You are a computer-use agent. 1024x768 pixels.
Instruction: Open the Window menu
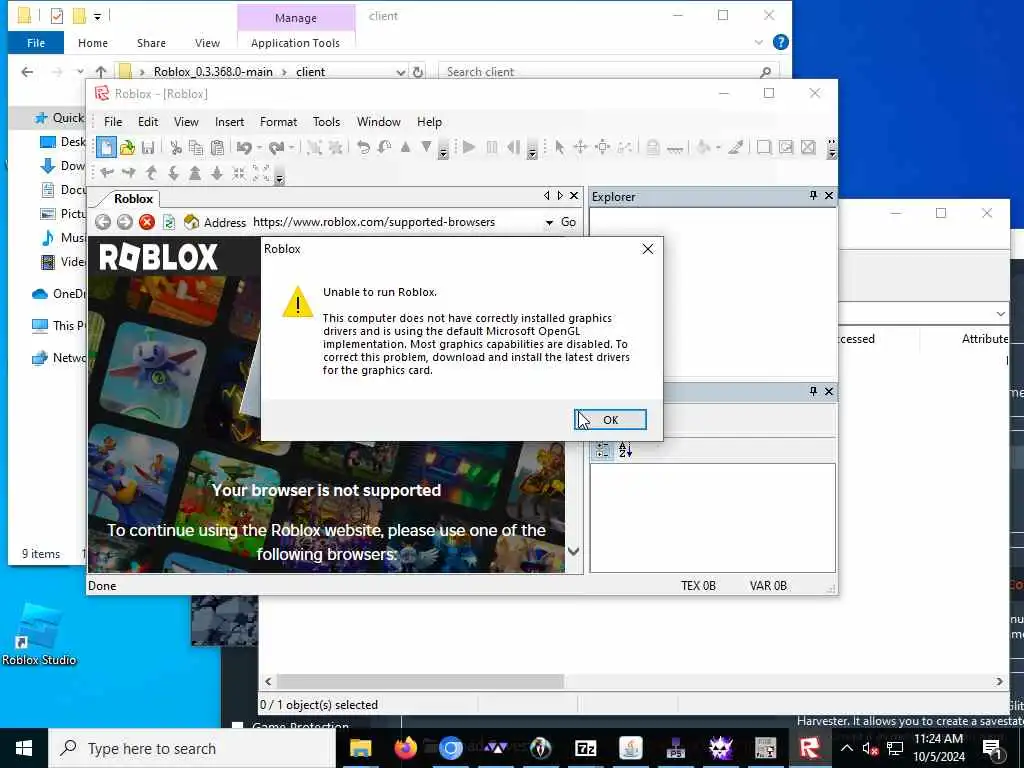tap(378, 121)
